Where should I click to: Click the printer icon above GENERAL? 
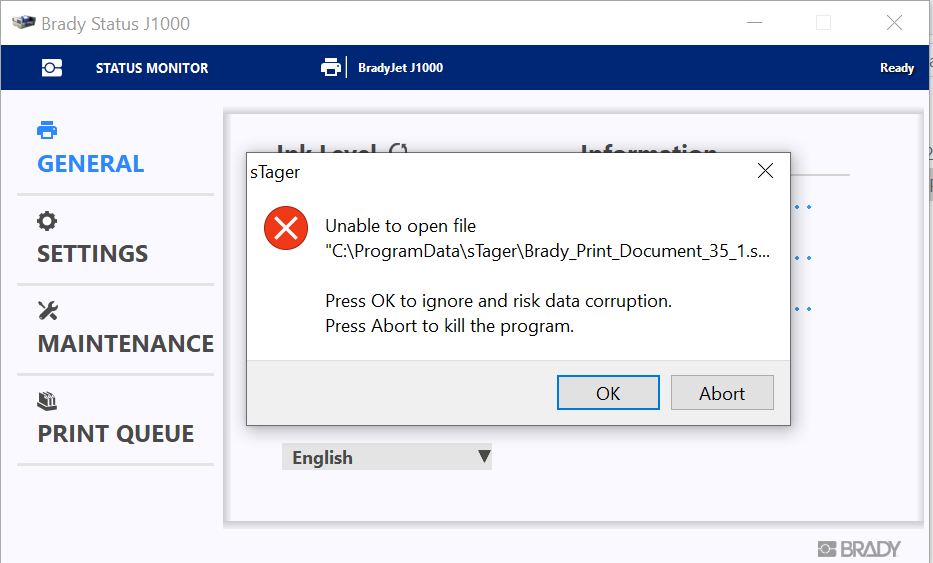tap(47, 130)
